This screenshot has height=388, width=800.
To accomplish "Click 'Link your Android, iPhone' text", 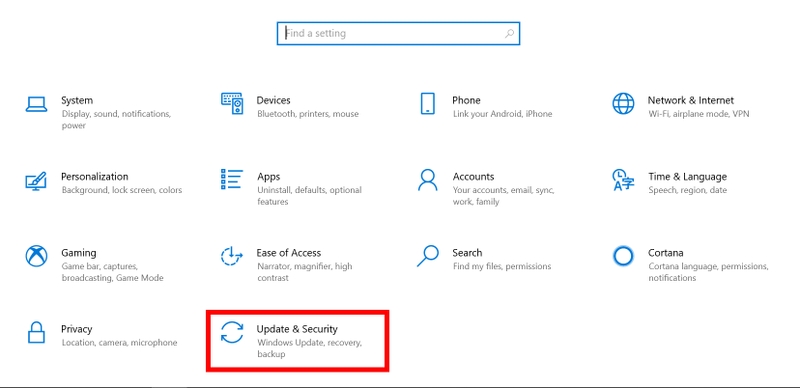I will tap(503, 114).
